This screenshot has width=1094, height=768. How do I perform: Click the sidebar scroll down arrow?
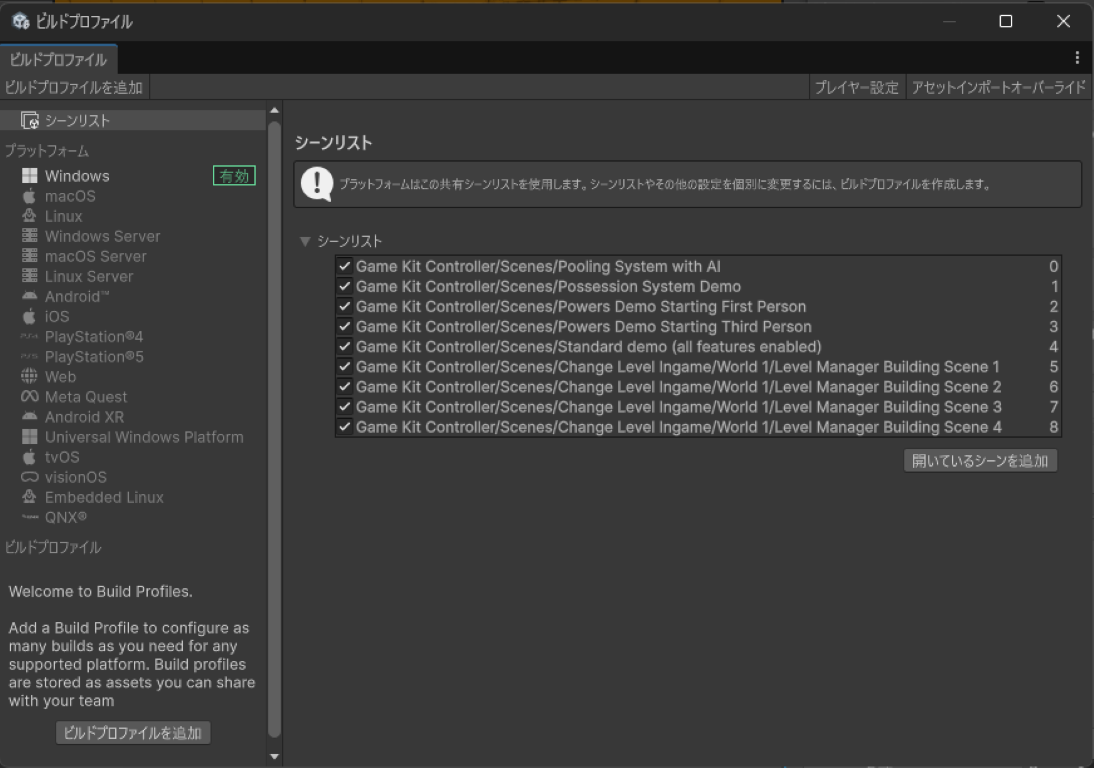click(274, 756)
